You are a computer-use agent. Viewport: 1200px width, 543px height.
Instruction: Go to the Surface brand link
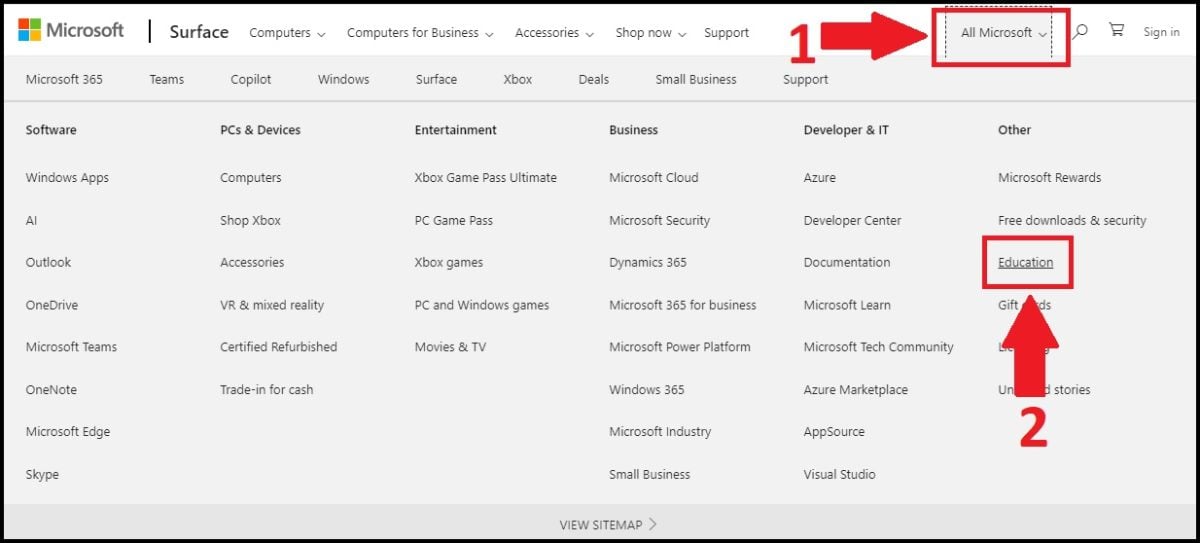coord(199,32)
